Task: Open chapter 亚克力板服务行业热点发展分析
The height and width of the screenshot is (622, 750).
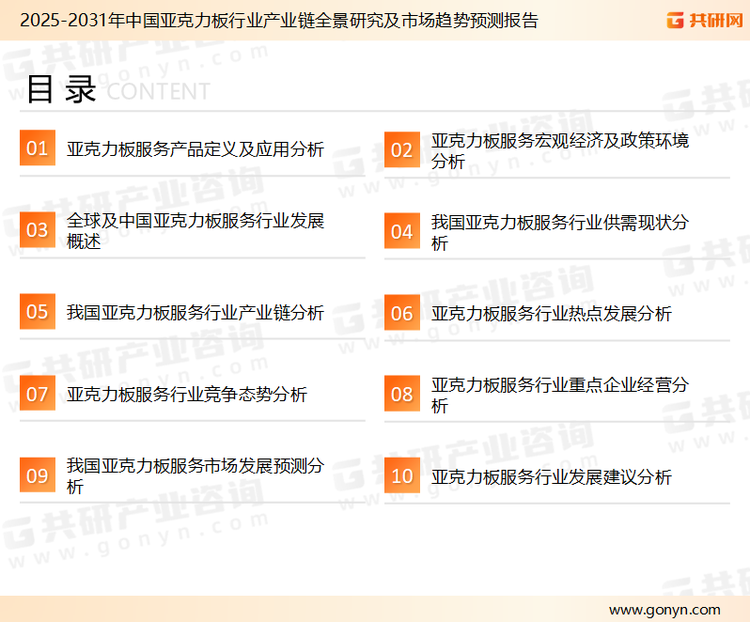Action: pyautogui.click(x=551, y=314)
